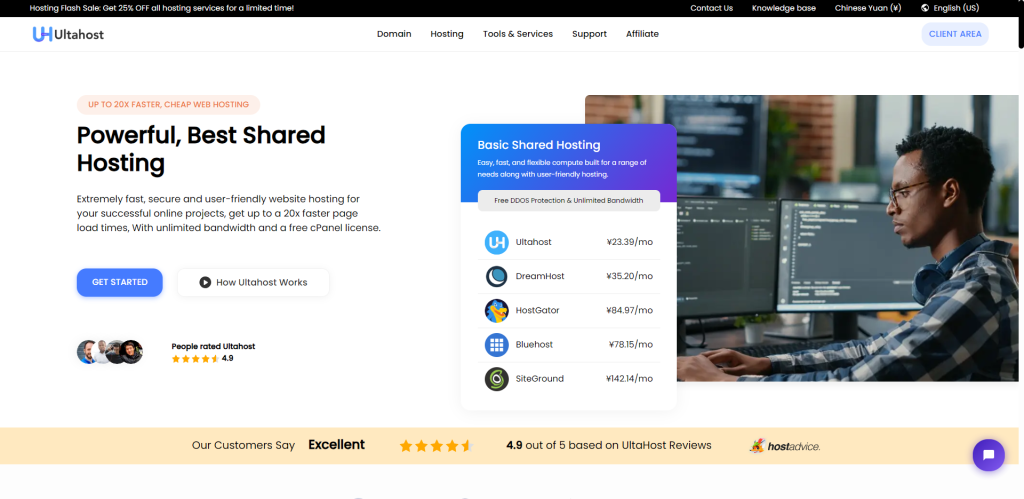Click the customer avatars group
The height and width of the screenshot is (499, 1024).
pos(110,352)
